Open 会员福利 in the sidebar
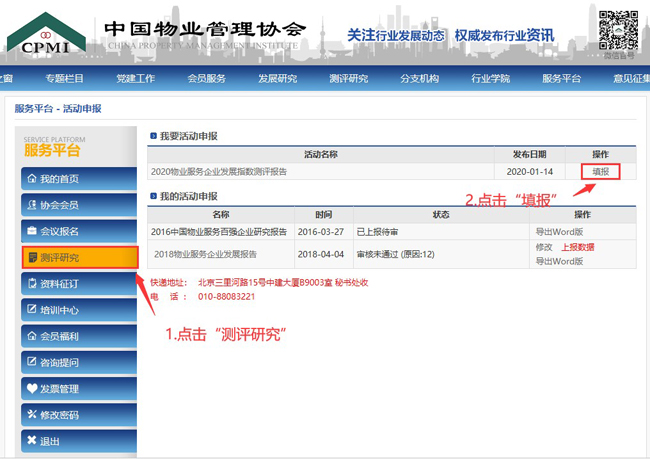This screenshot has width=650, height=459. (59, 337)
